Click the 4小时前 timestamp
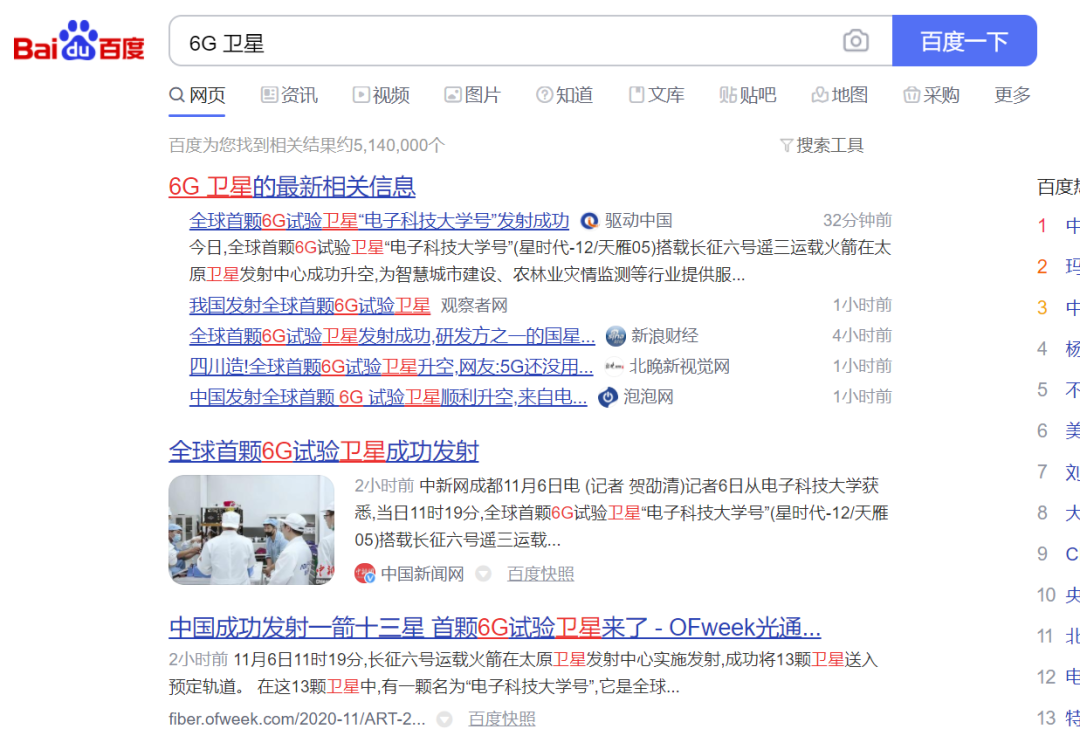The image size is (1080, 729). click(862, 336)
